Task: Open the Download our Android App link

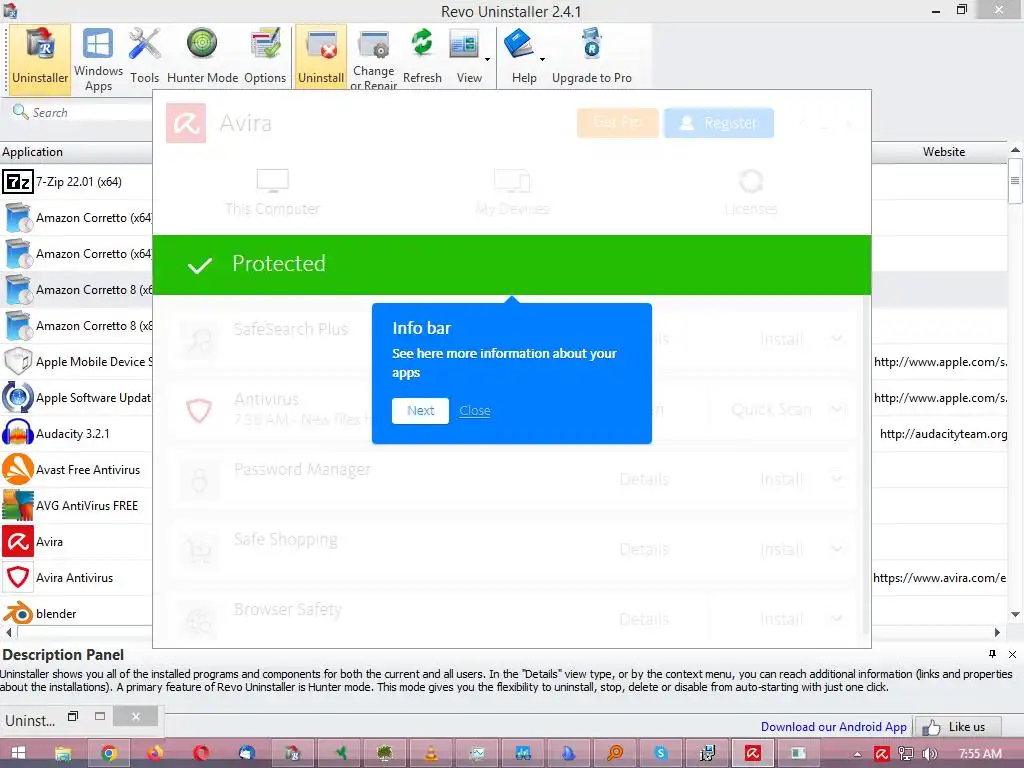Action: pyautogui.click(x=833, y=726)
